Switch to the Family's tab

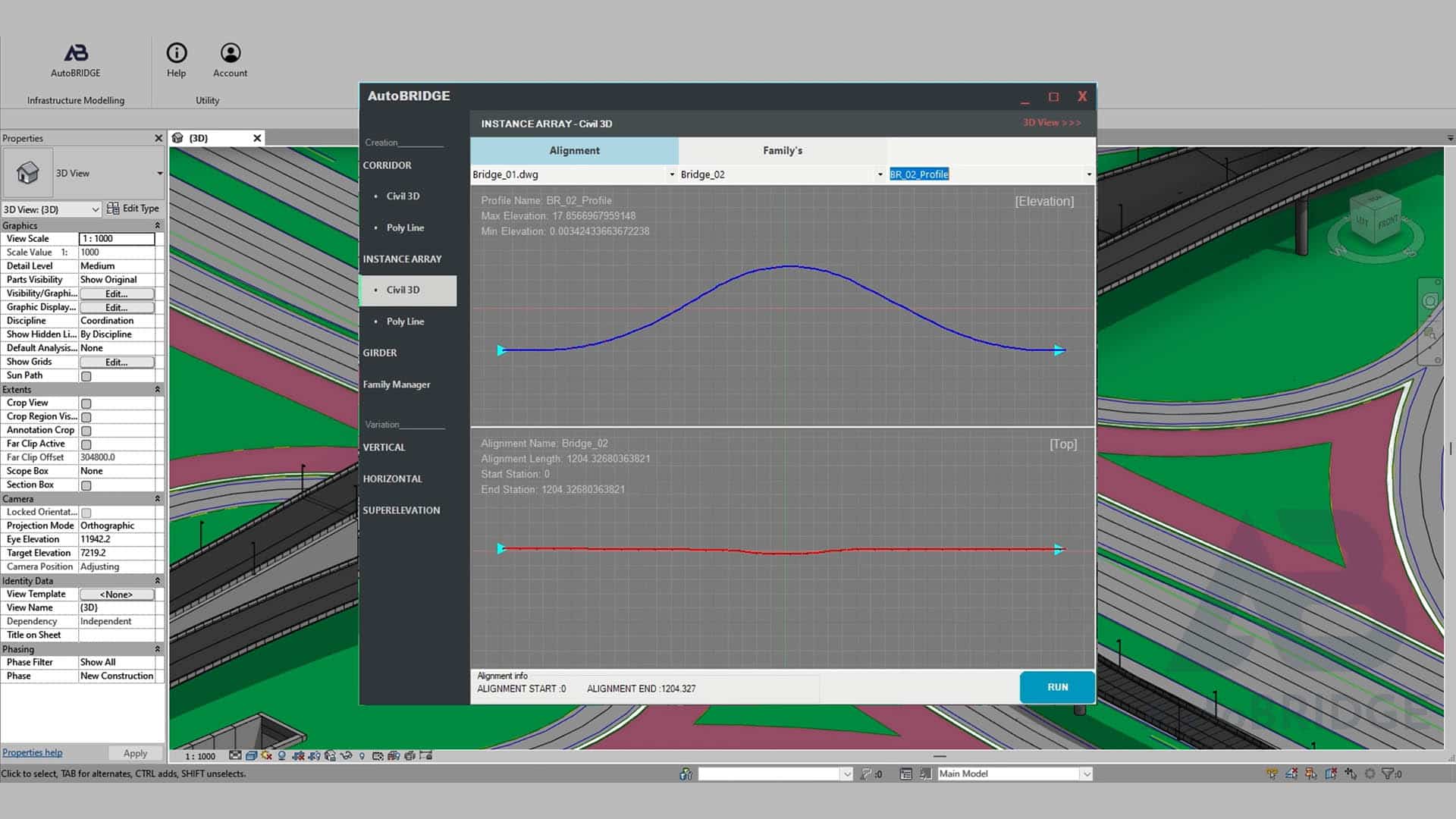click(783, 150)
